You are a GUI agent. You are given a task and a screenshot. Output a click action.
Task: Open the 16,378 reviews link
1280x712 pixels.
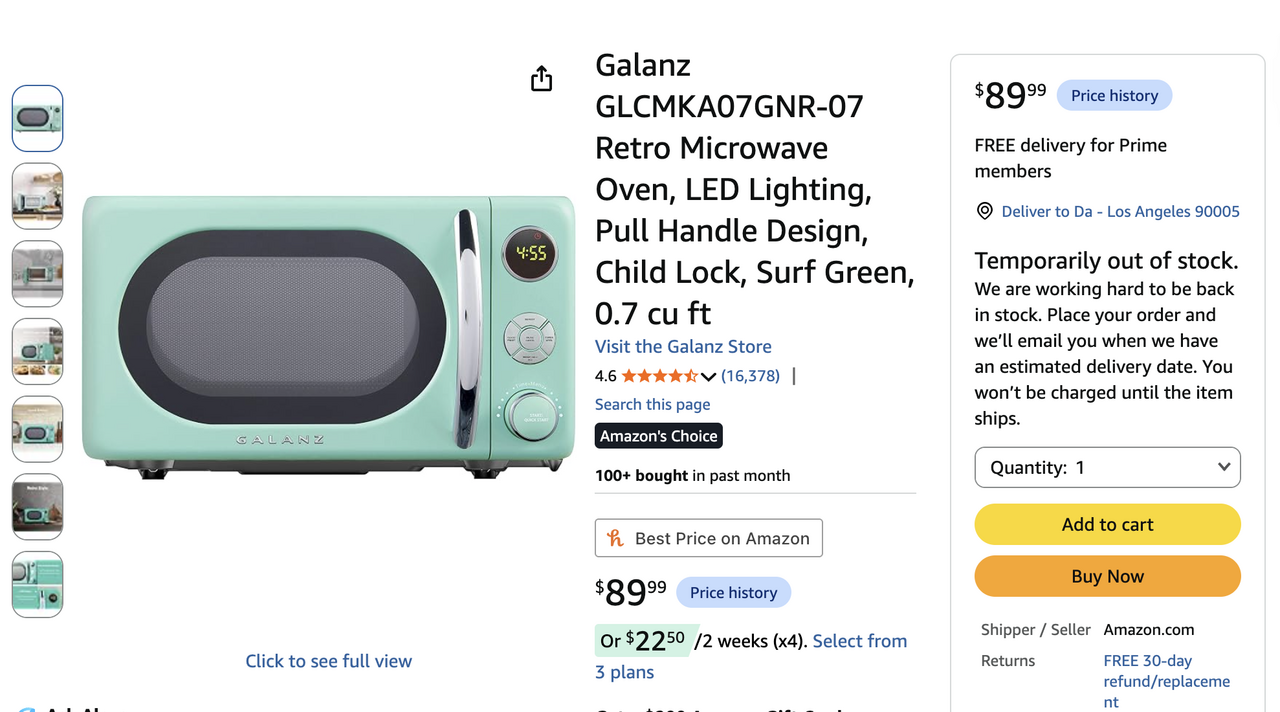tap(750, 376)
